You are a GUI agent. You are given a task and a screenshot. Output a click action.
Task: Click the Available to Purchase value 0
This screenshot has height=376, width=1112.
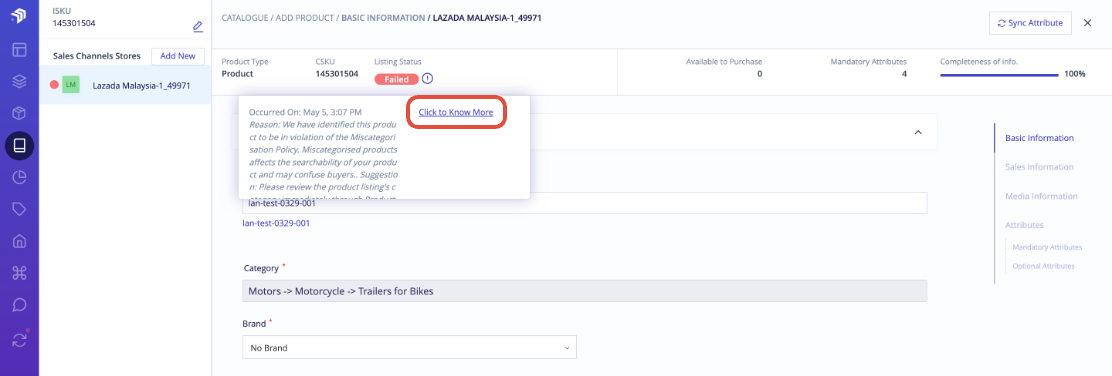tap(760, 74)
